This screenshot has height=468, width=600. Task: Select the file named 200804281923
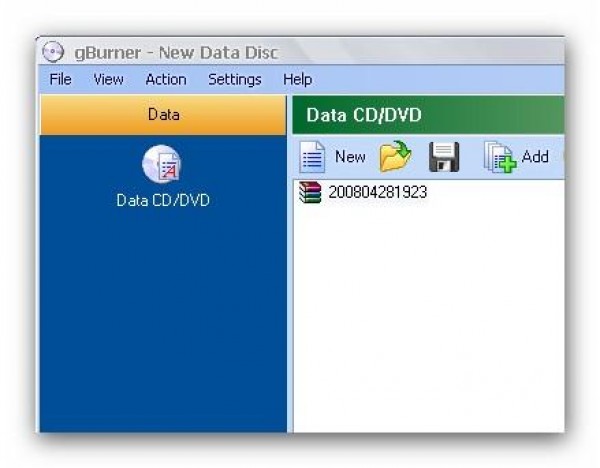pyautogui.click(x=377, y=192)
